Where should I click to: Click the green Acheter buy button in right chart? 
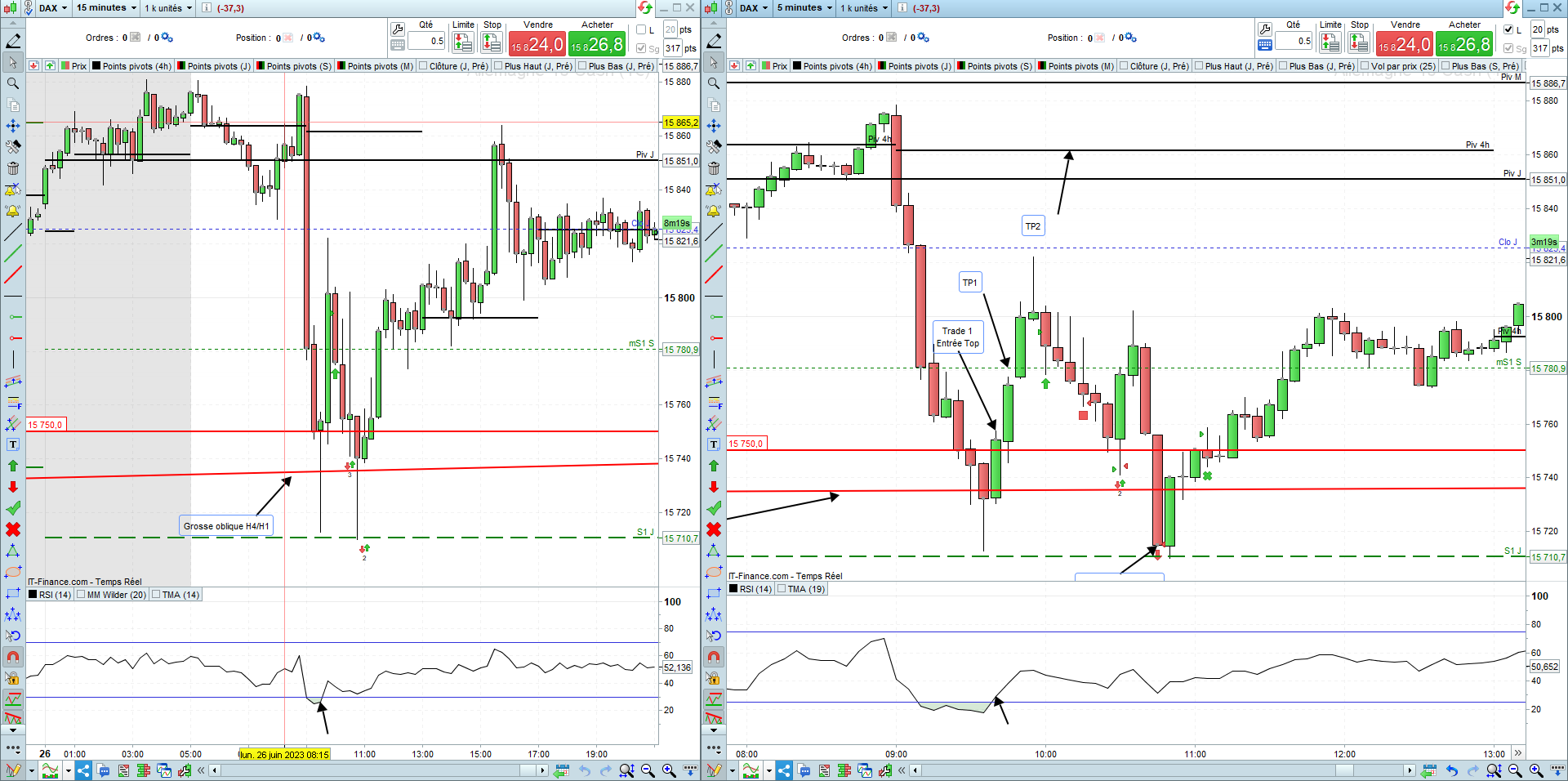tap(1464, 44)
